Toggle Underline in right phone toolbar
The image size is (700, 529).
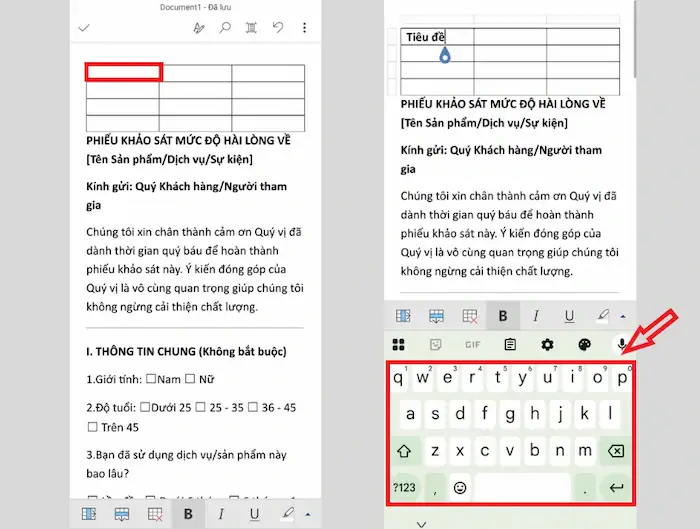pos(569,317)
